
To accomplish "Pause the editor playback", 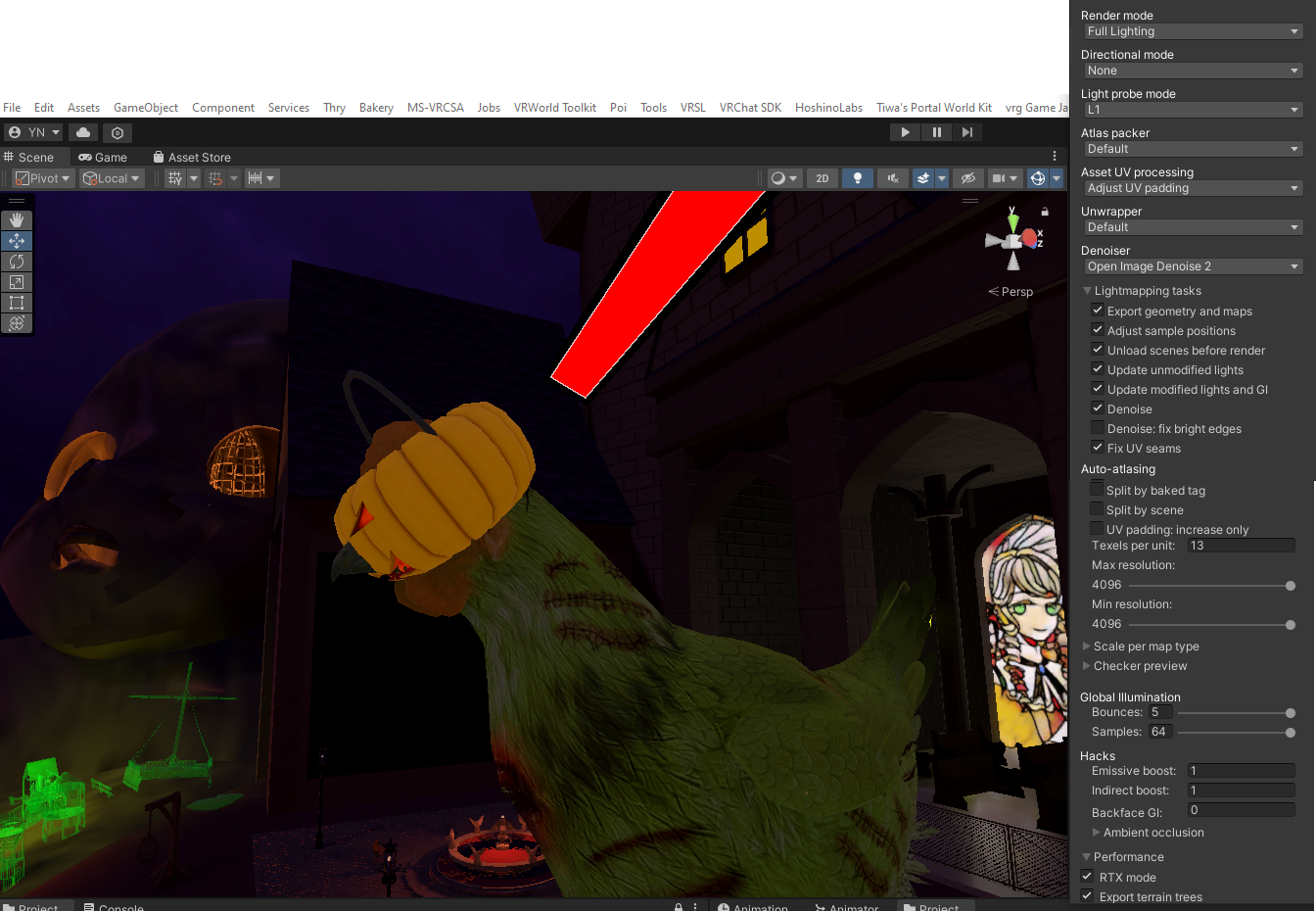I will 937,132.
